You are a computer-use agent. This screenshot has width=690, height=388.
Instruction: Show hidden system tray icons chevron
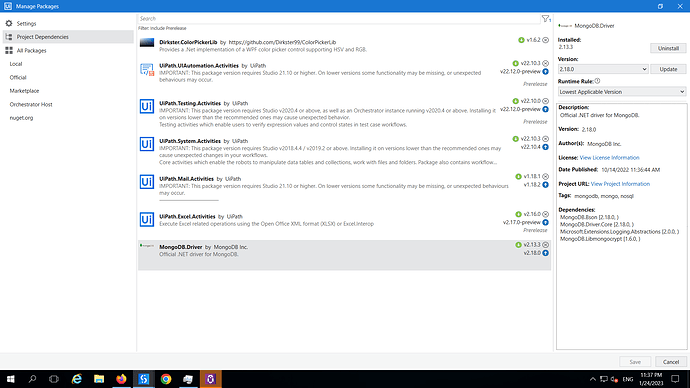(592, 379)
